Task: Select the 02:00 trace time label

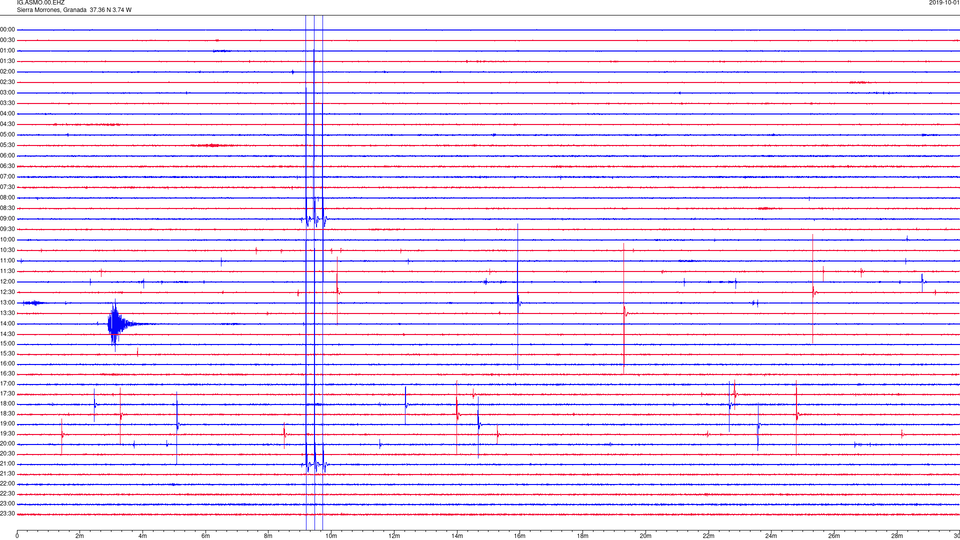Action: pyautogui.click(x=7, y=72)
